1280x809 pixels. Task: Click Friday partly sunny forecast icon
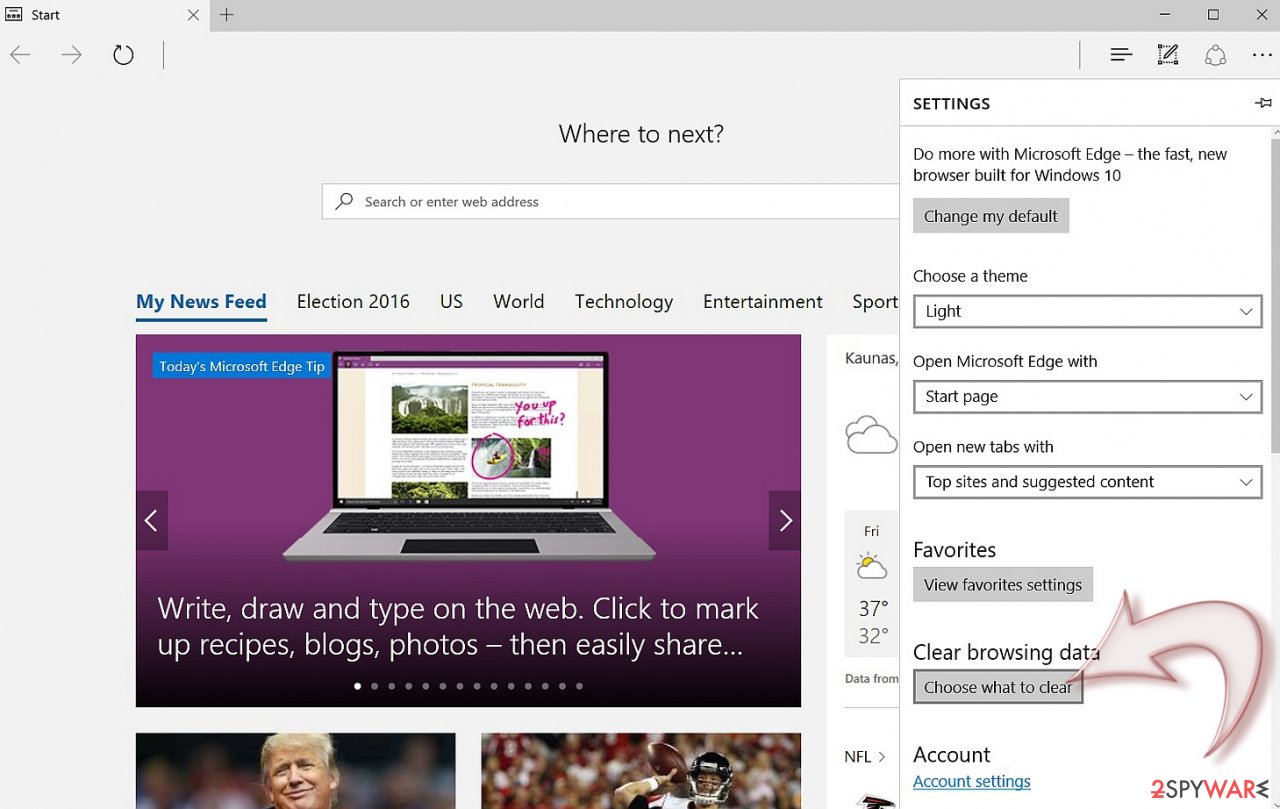coord(872,566)
